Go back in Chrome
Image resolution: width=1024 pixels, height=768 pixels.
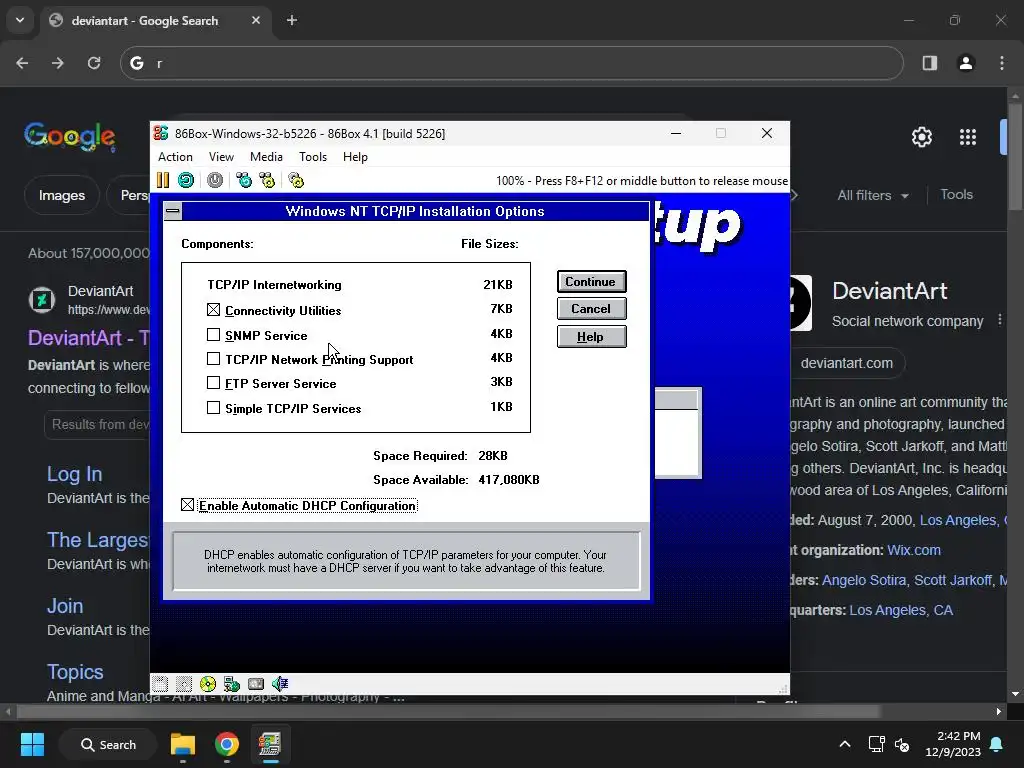click(x=22, y=63)
